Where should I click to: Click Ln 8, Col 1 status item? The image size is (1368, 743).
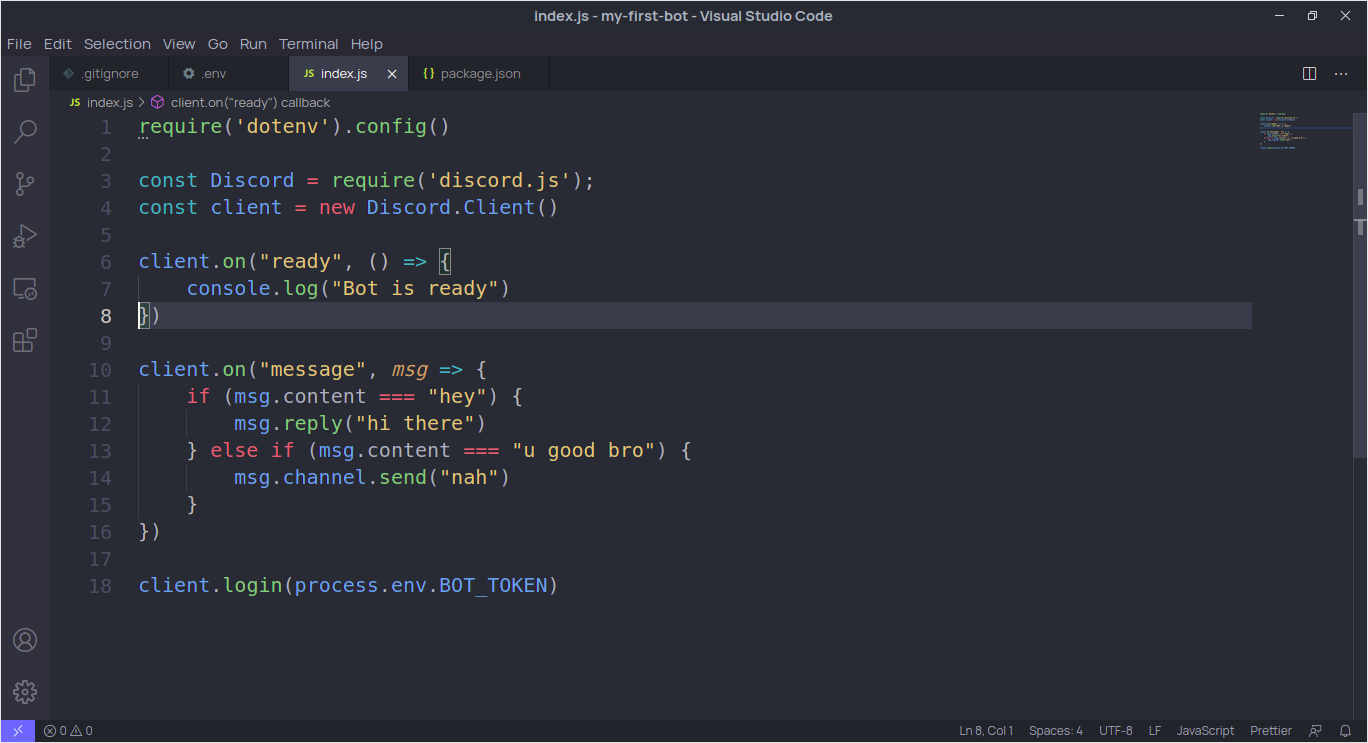pos(986,731)
